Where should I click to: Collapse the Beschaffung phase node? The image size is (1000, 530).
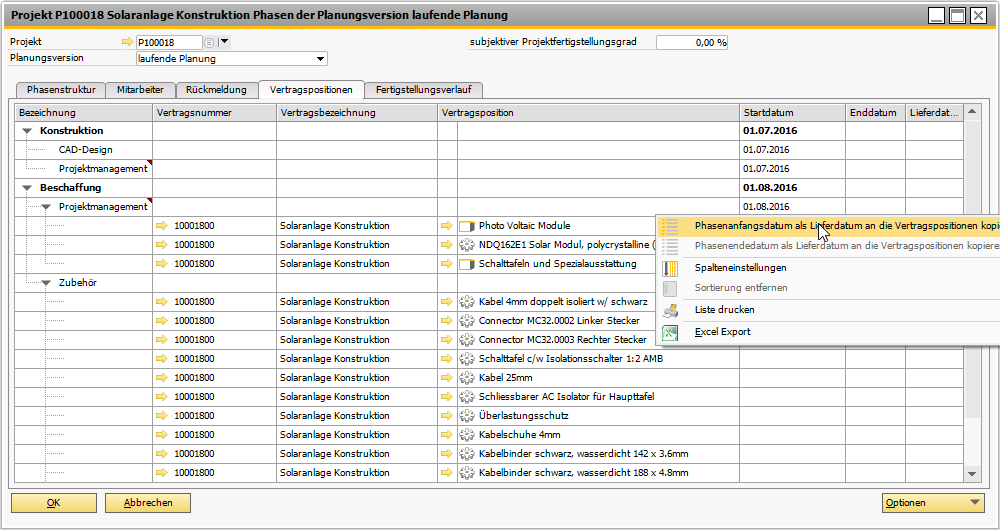26,188
